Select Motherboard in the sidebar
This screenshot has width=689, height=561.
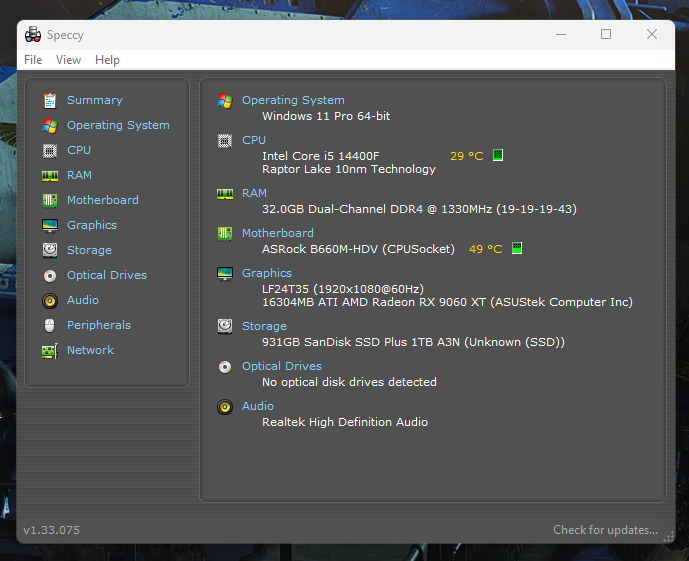coord(103,200)
